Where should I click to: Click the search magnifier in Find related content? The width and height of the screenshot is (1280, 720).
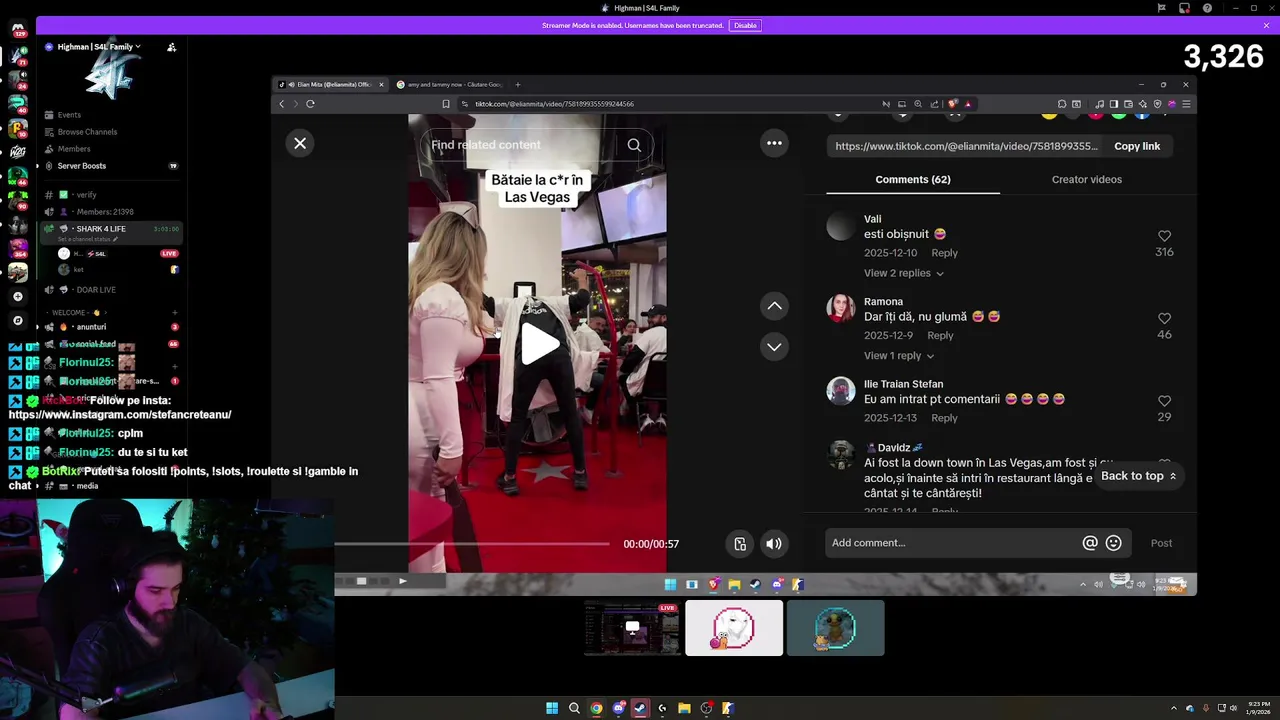(634, 145)
